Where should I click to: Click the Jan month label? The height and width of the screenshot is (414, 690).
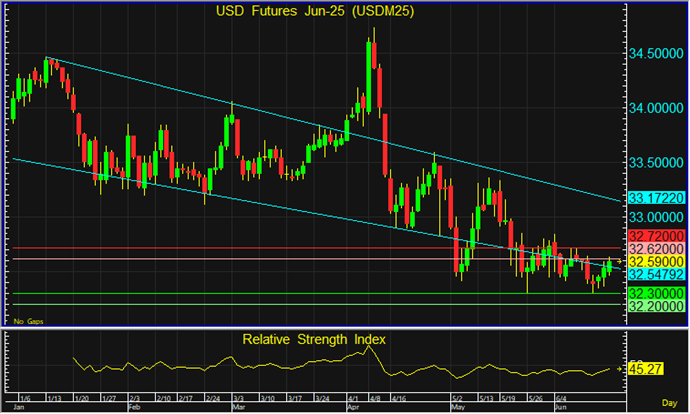point(19,407)
